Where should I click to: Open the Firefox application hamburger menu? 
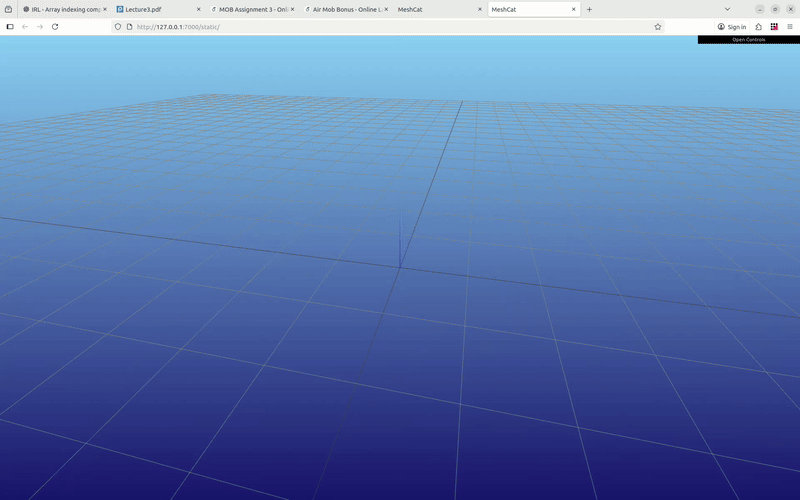coord(790,27)
